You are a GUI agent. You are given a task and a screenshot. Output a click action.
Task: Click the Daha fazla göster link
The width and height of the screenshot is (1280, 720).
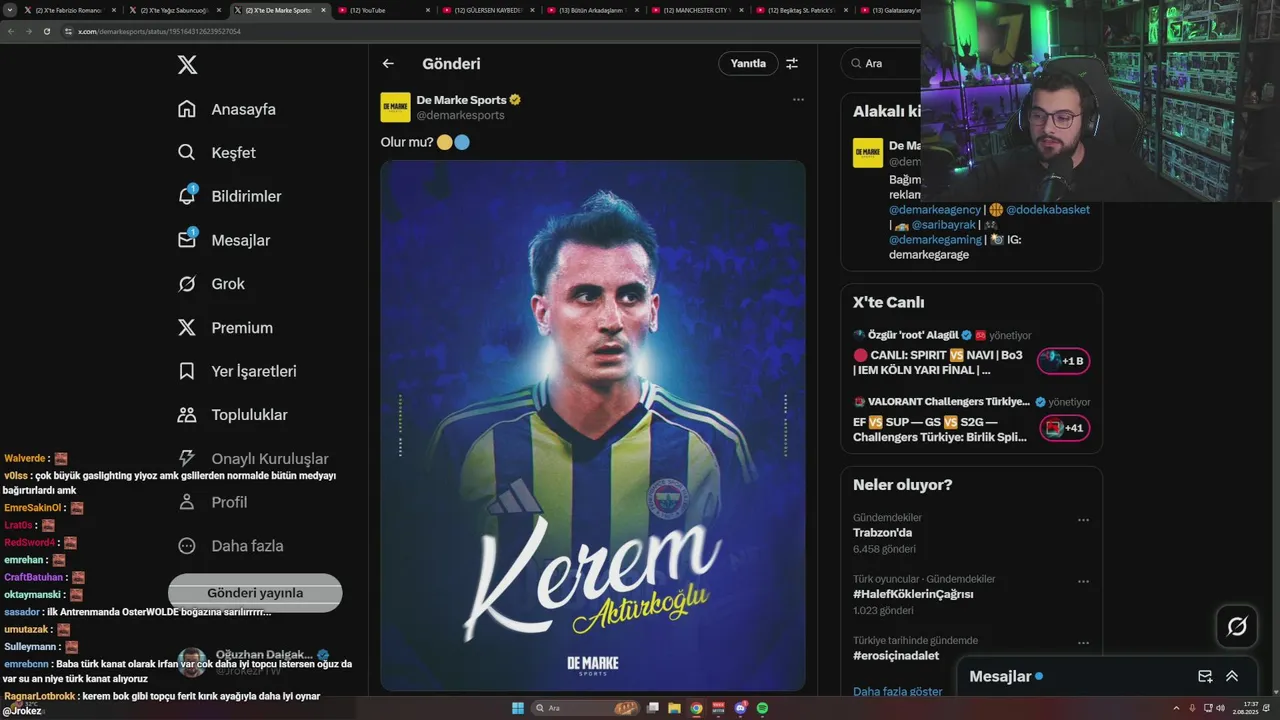tap(898, 691)
